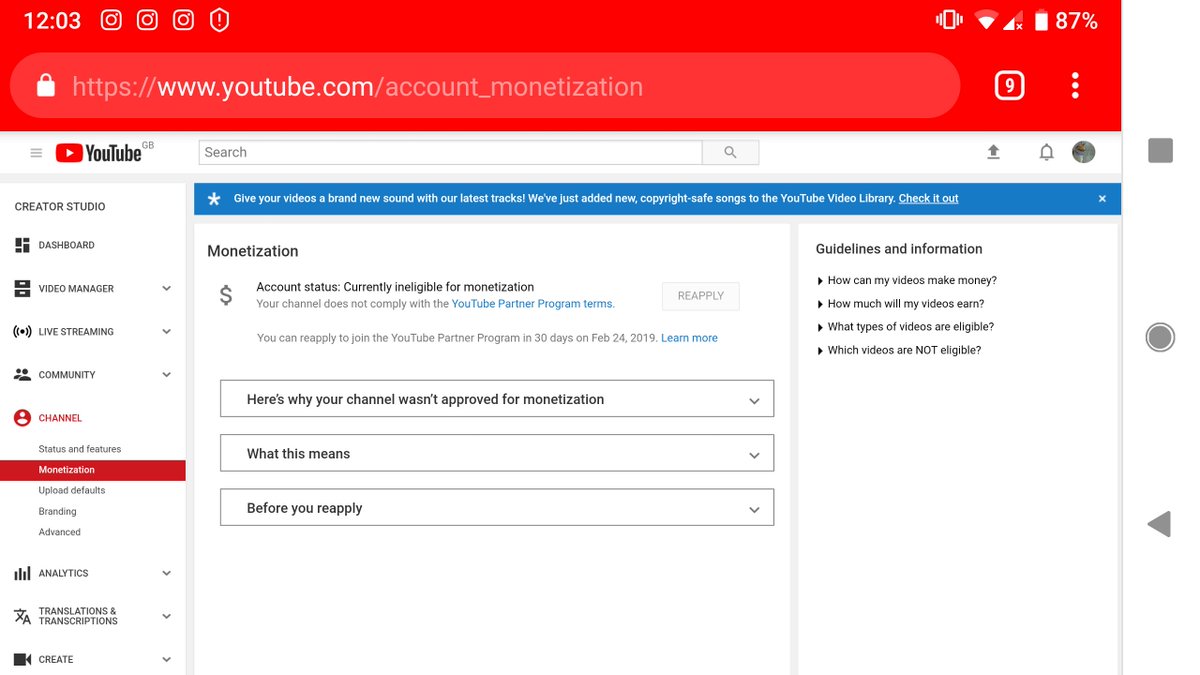Viewport: 1200px width, 675px height.
Task: Open the notifications bell
Action: tap(1046, 152)
